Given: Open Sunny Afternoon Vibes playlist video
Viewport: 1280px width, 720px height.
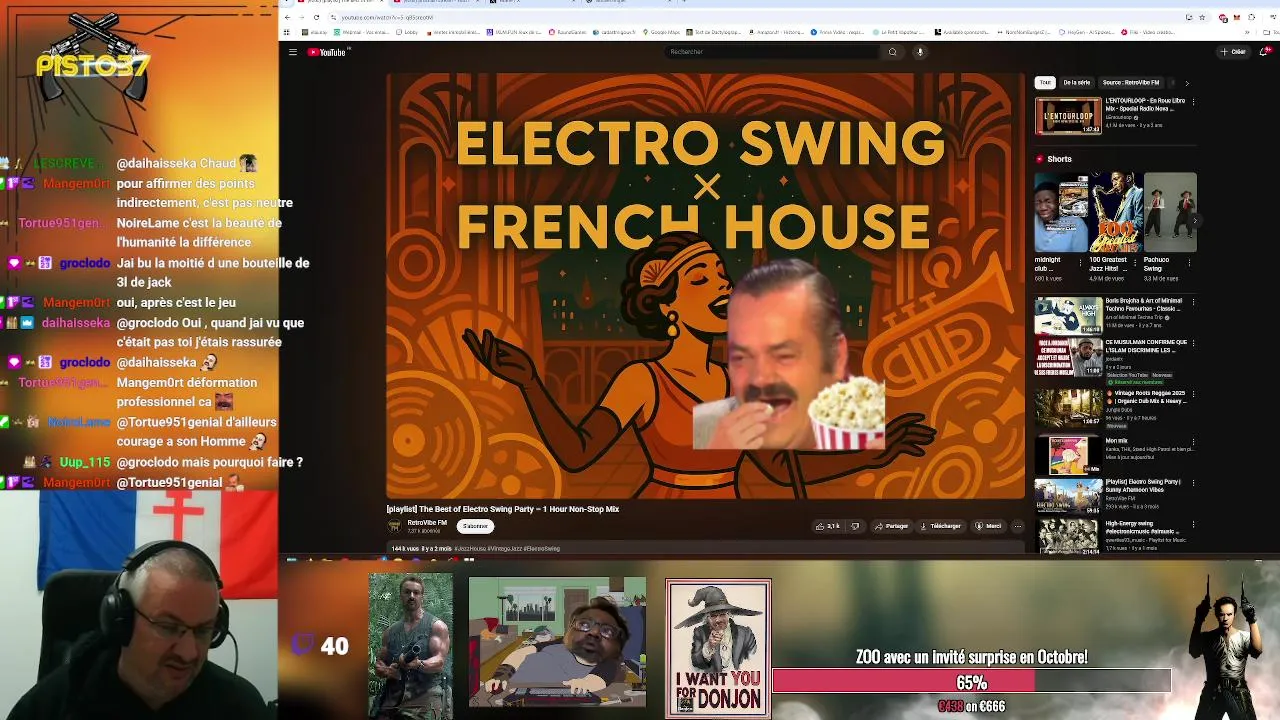Looking at the screenshot, I should (x=1068, y=496).
